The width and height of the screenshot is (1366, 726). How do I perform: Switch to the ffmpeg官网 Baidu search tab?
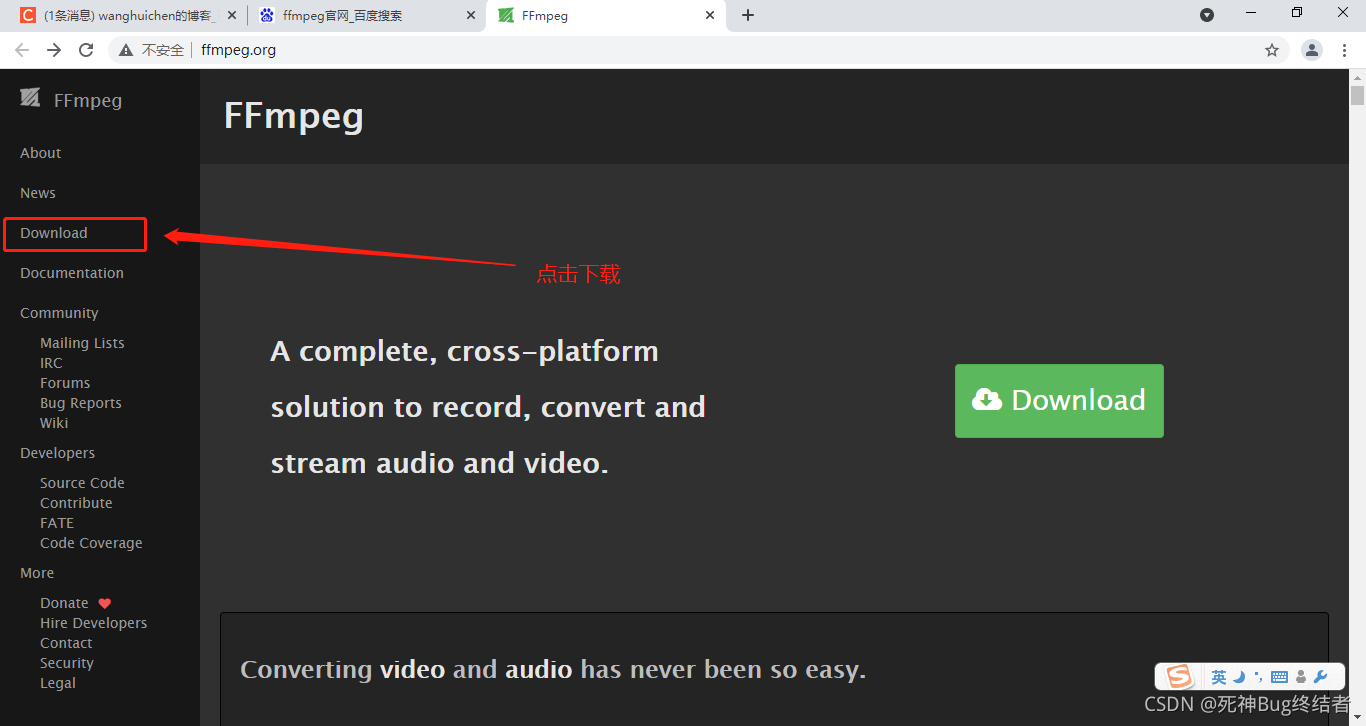pyautogui.click(x=367, y=15)
